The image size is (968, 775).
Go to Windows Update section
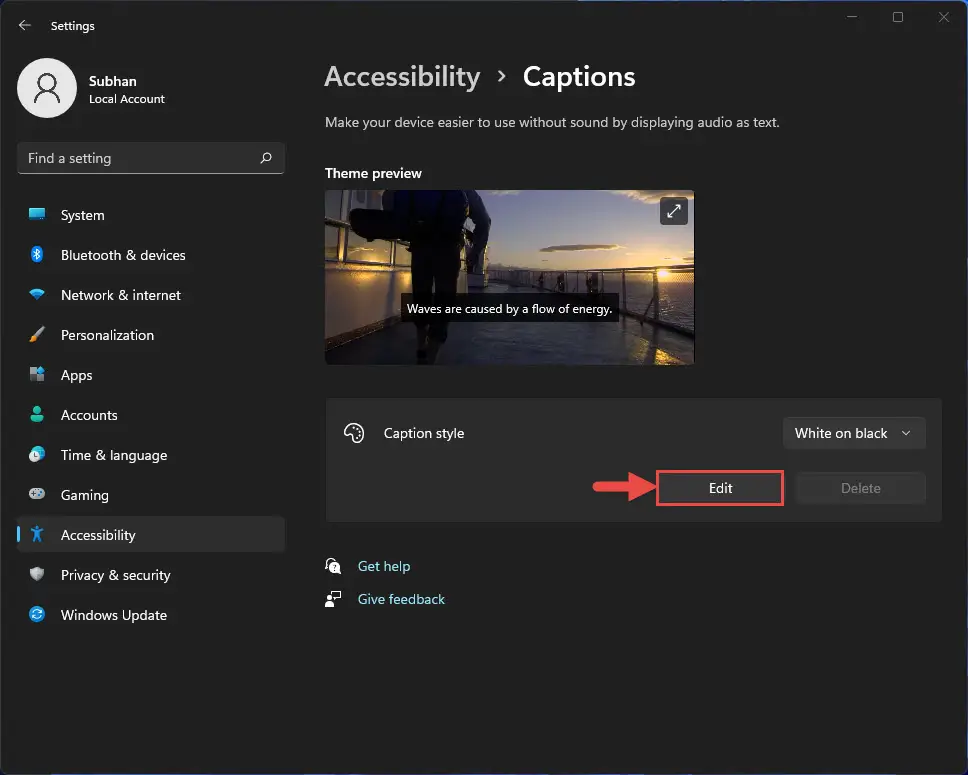point(151,615)
